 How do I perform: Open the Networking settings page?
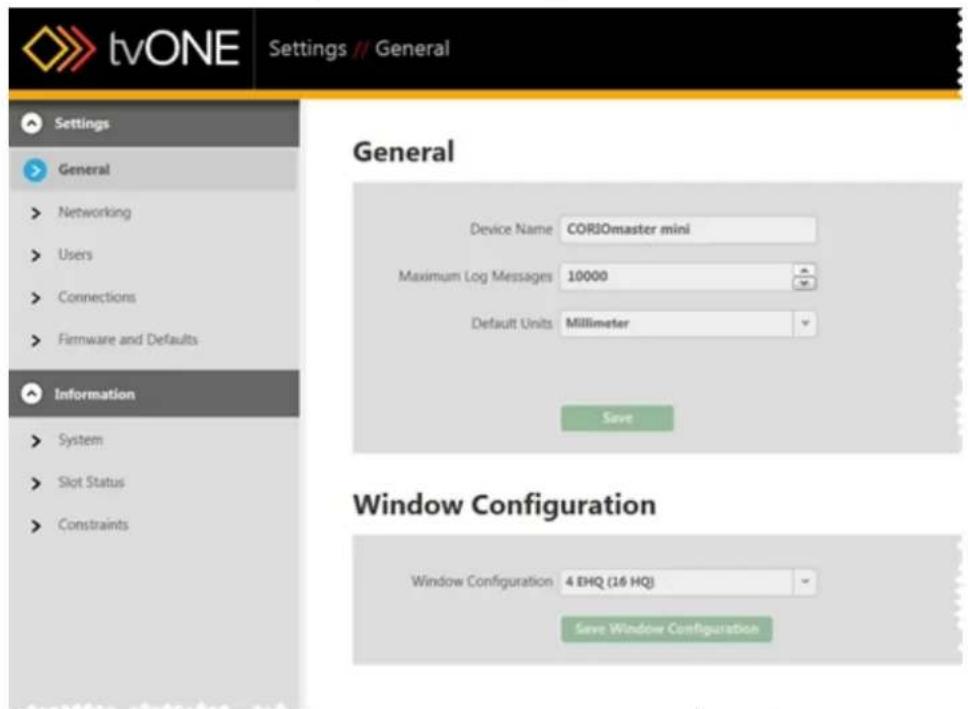94,212
